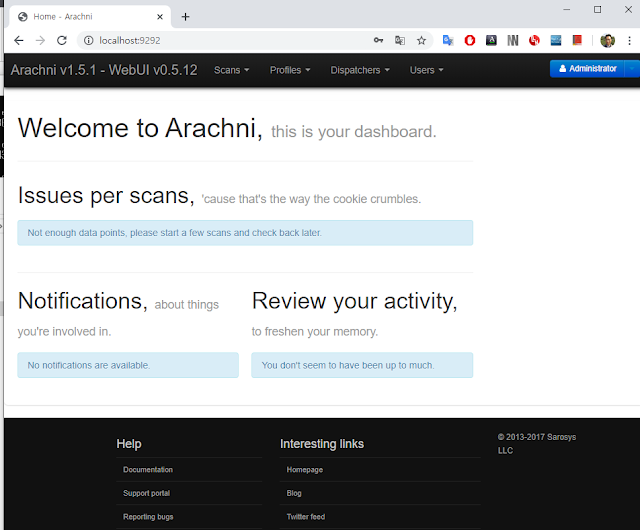Click the black striped extension icon
Viewport: 640px width, 530px height.
[513, 40]
